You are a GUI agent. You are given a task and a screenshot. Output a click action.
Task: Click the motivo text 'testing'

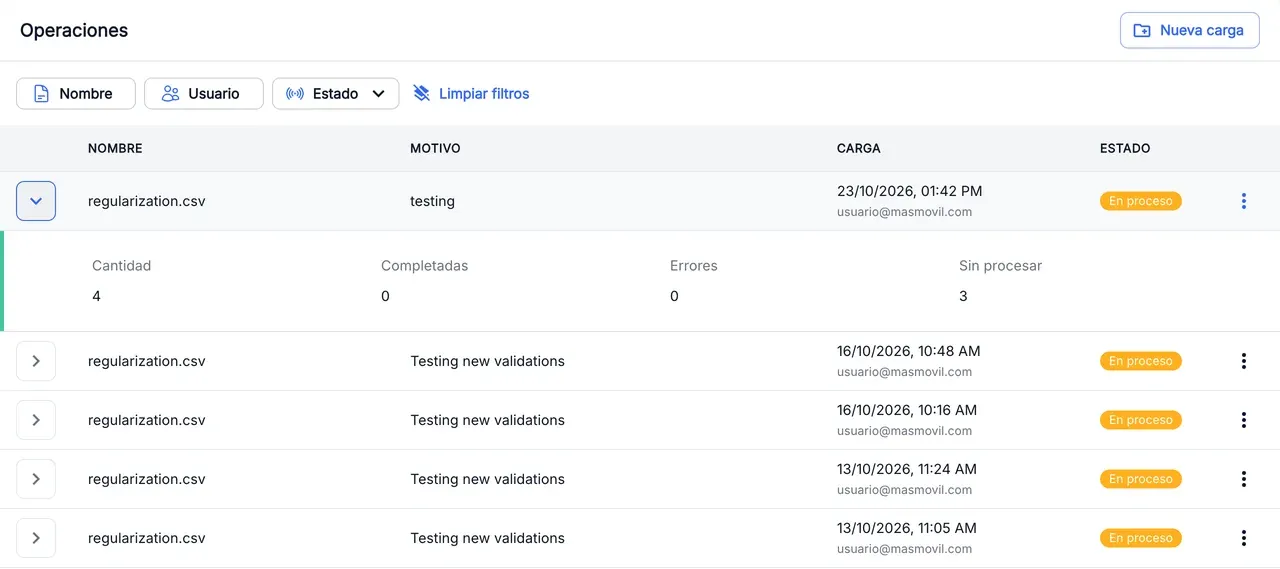point(432,201)
